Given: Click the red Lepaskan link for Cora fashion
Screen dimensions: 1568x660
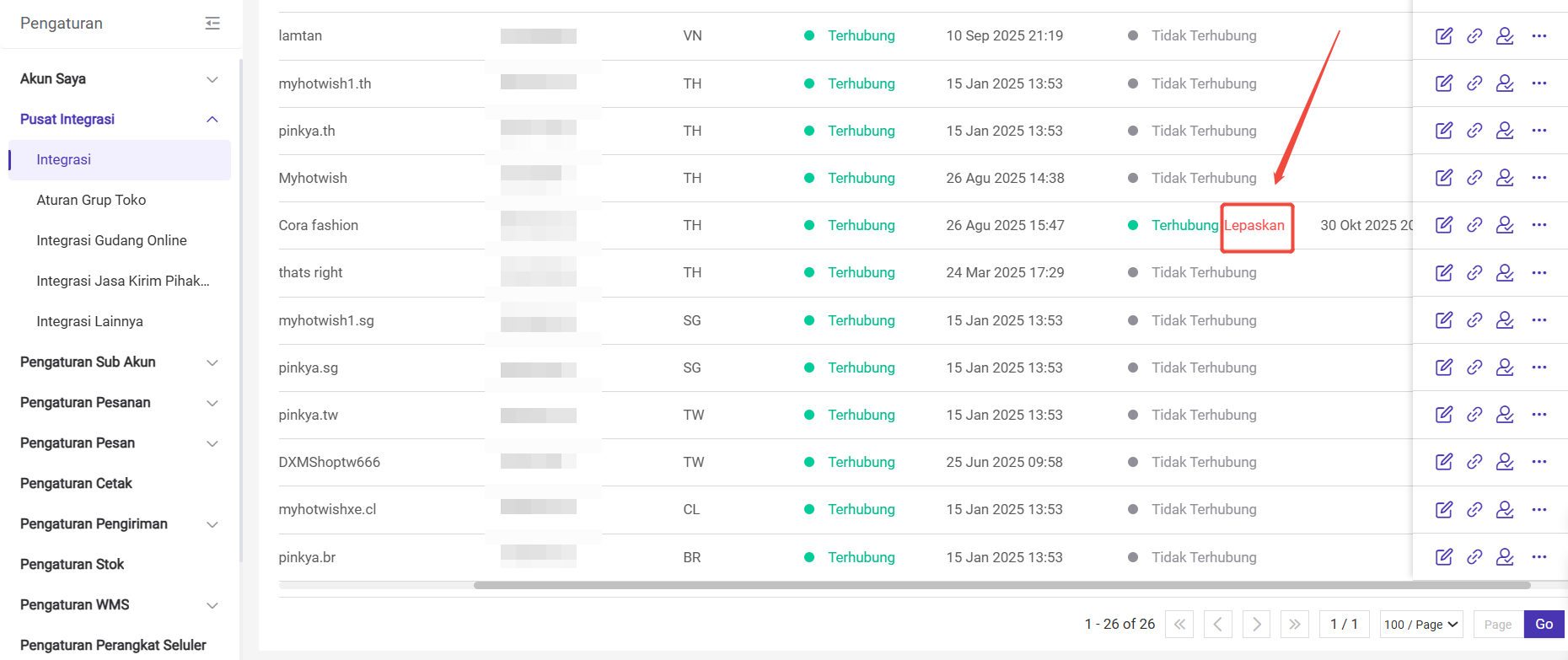Looking at the screenshot, I should coord(1254,225).
